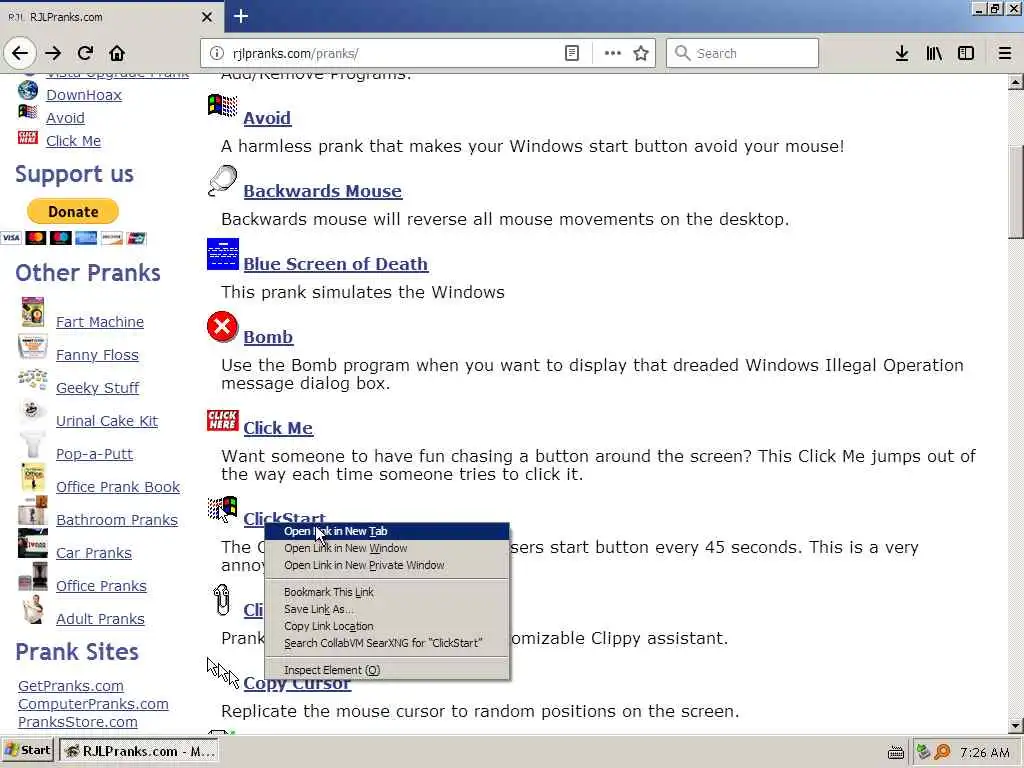
Task: Close the RJLPranks.com tab
Action: click(x=207, y=17)
